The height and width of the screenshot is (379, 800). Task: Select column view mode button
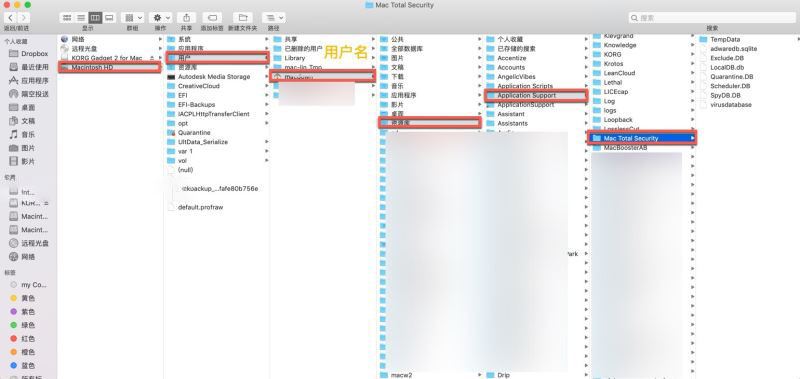(95, 18)
